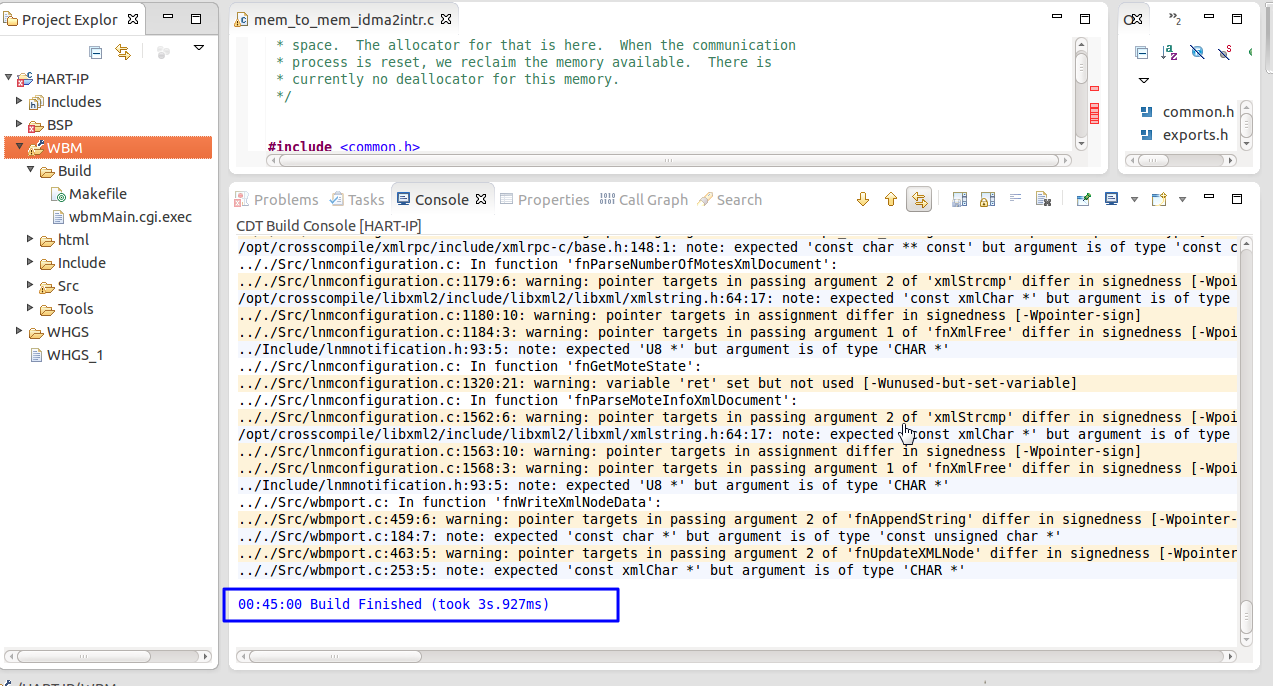
Task: Expand the Src folder arrow
Action: tap(30, 285)
